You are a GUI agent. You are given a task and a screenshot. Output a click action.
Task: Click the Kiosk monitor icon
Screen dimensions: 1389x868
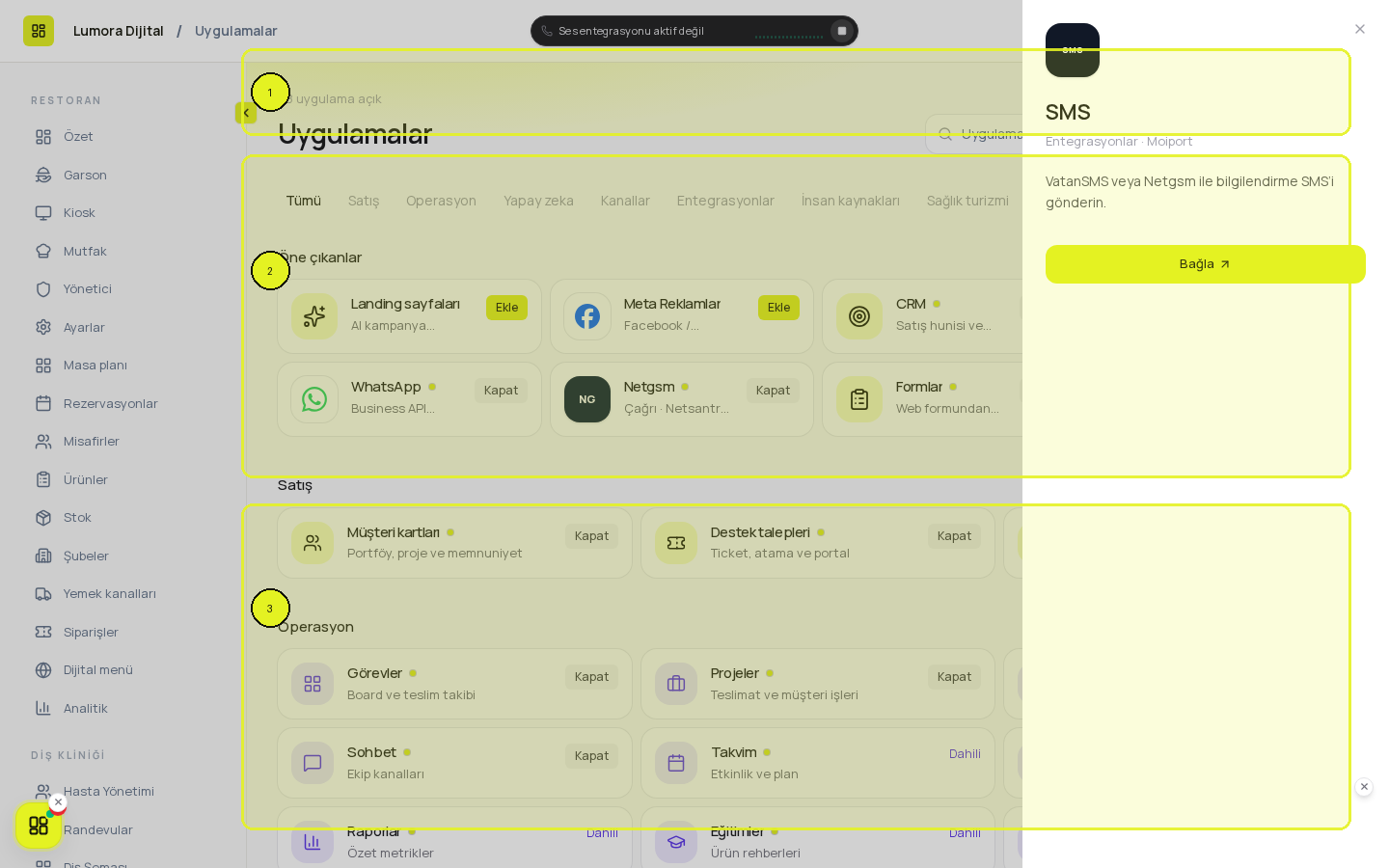tap(43, 213)
